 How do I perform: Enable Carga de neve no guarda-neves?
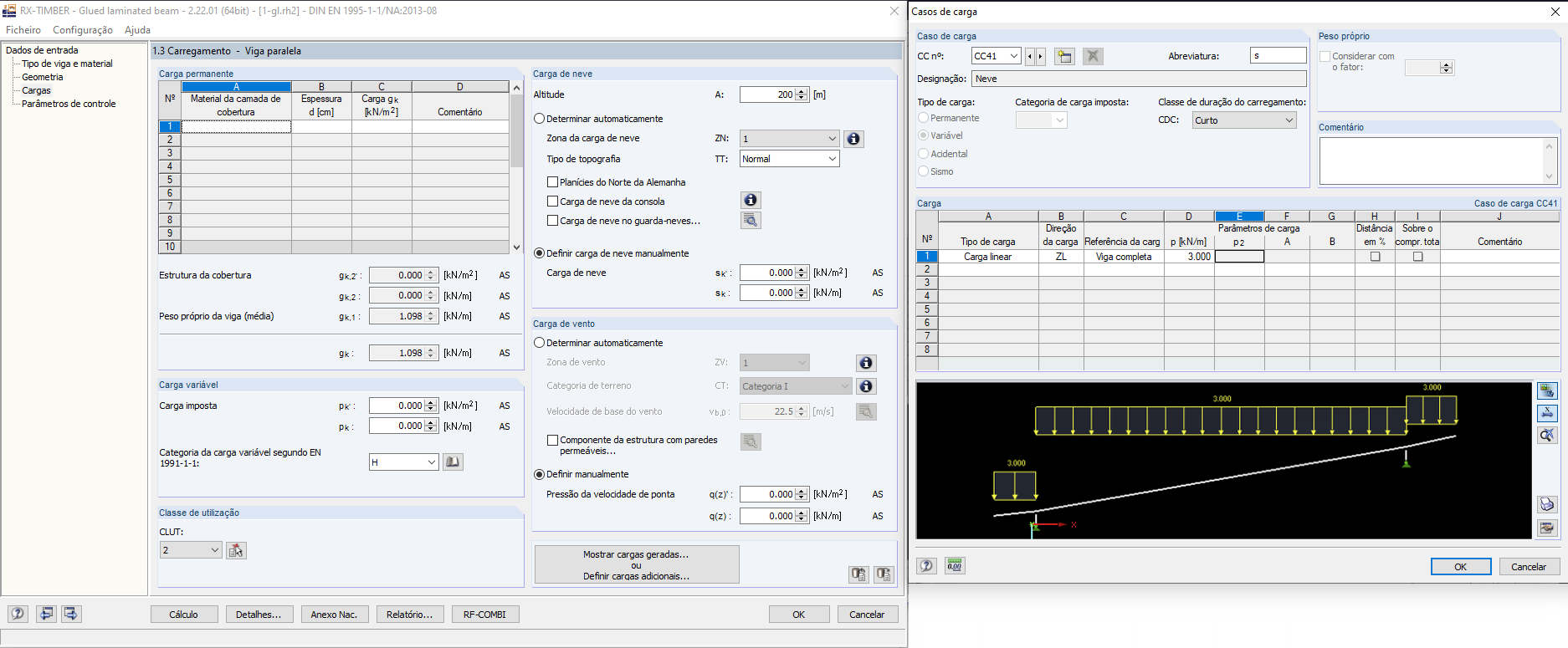tap(552, 221)
